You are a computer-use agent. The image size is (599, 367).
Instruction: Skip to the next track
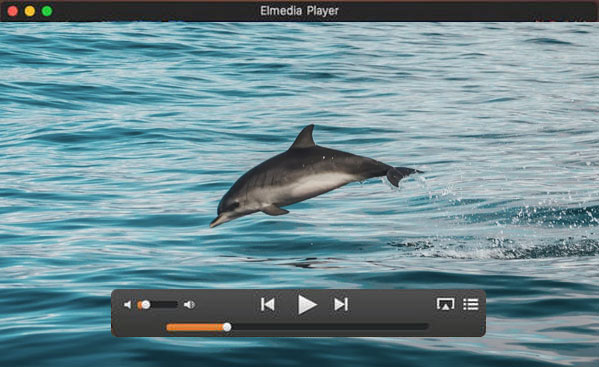(341, 304)
